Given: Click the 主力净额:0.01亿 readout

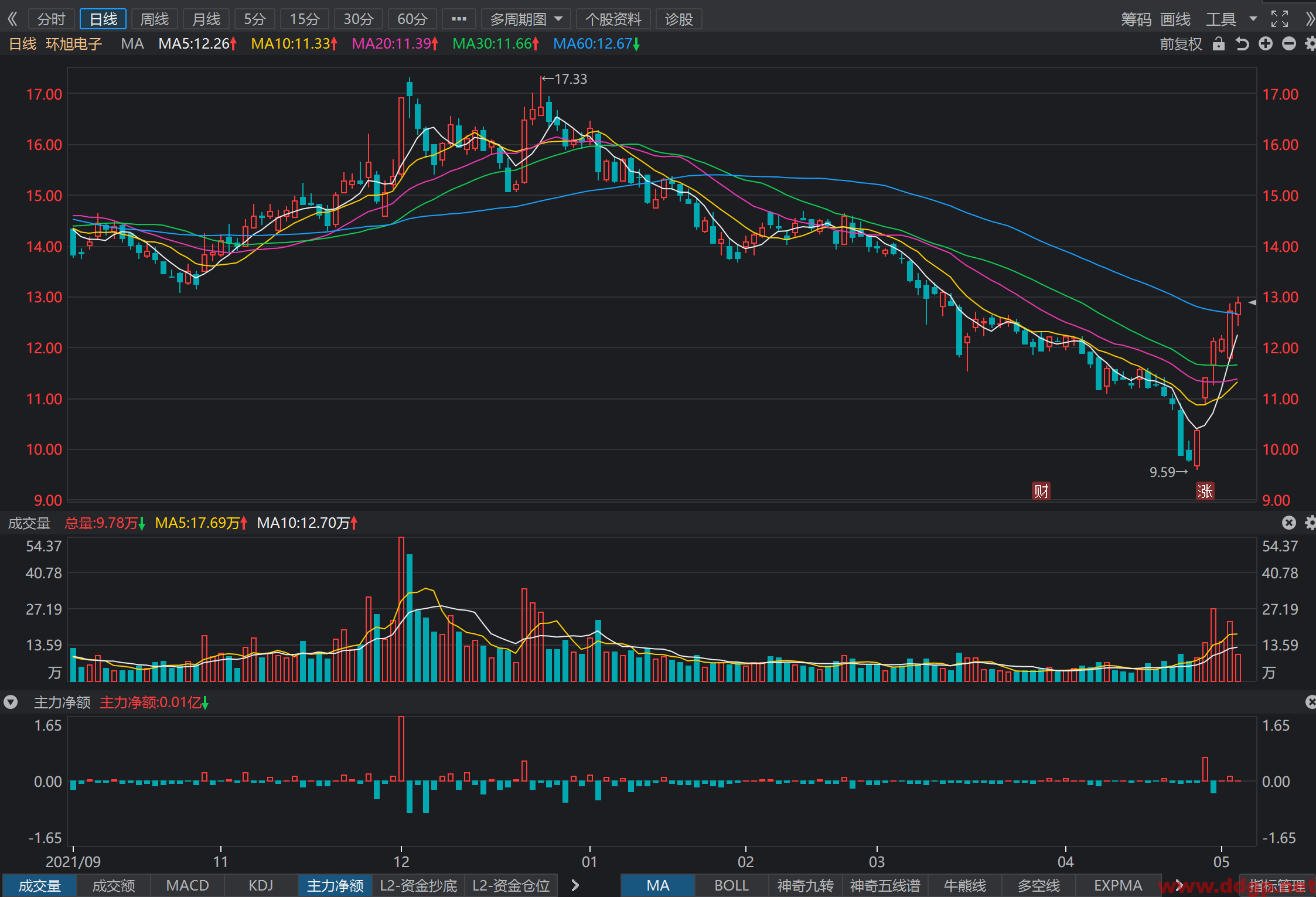Looking at the screenshot, I should click(x=154, y=702).
